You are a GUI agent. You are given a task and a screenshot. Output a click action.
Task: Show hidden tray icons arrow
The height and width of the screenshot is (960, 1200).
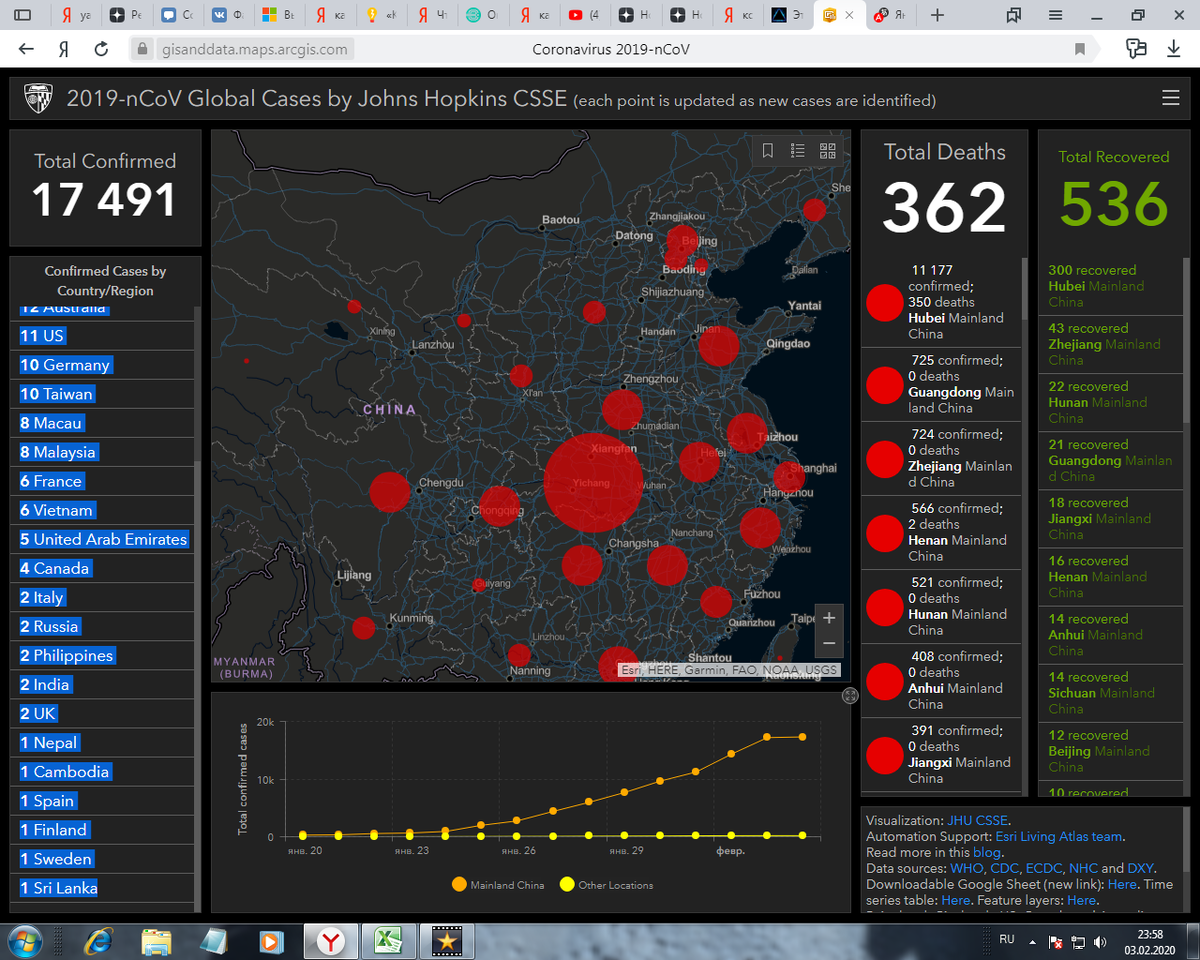tap(1035, 941)
